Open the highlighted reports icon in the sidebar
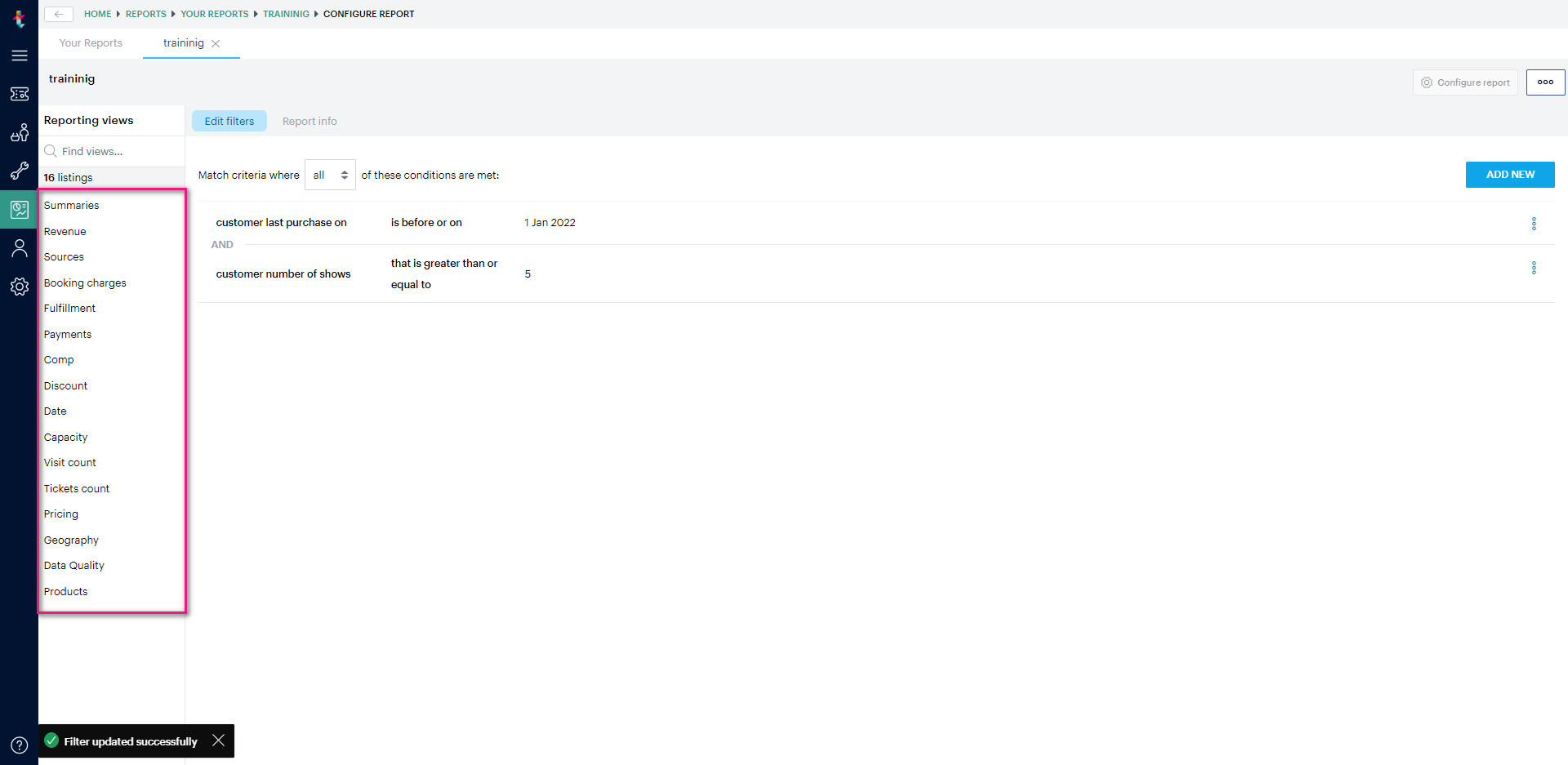The height and width of the screenshot is (765, 1568). pos(19,210)
